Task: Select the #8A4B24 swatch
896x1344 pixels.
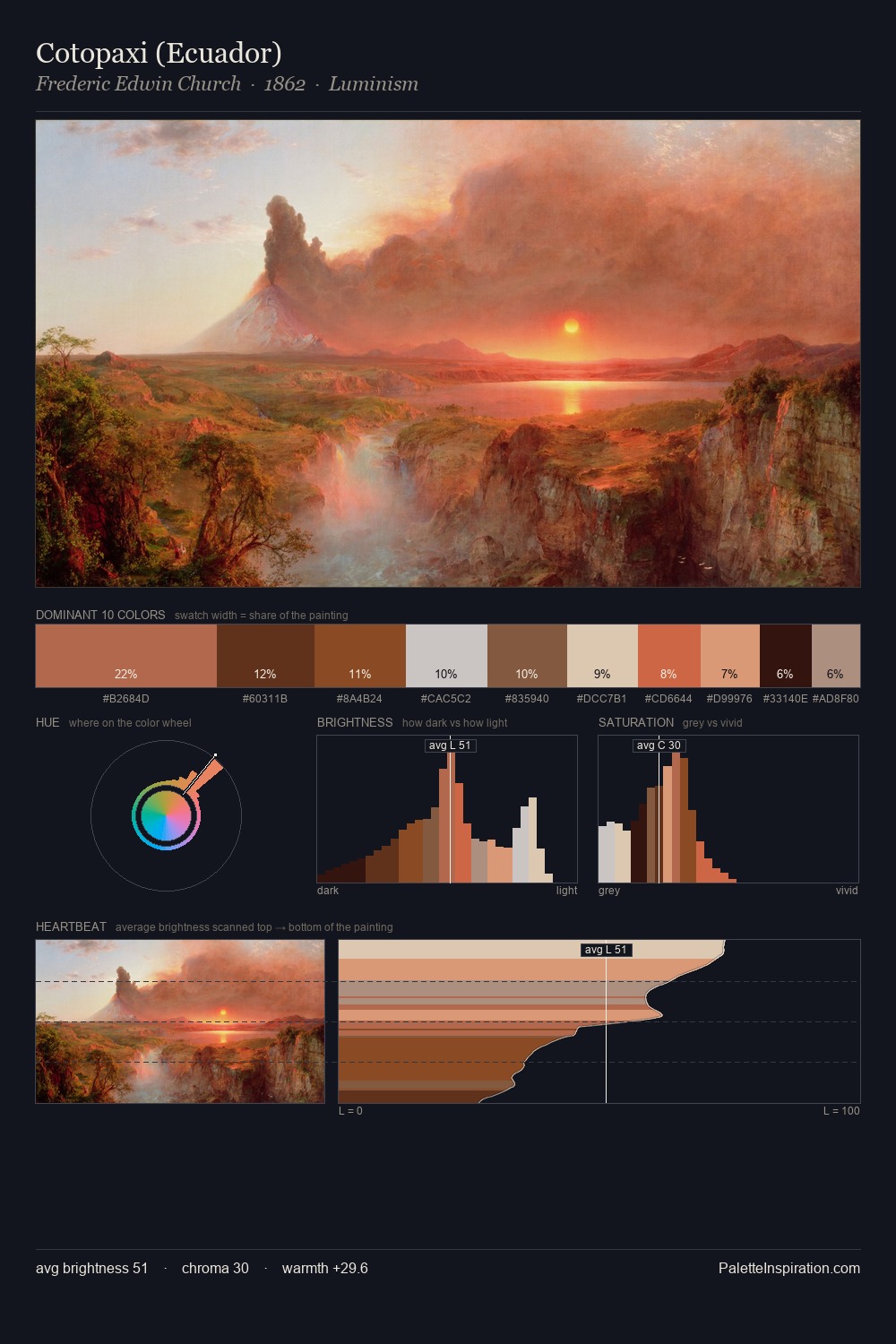Action: [360, 656]
